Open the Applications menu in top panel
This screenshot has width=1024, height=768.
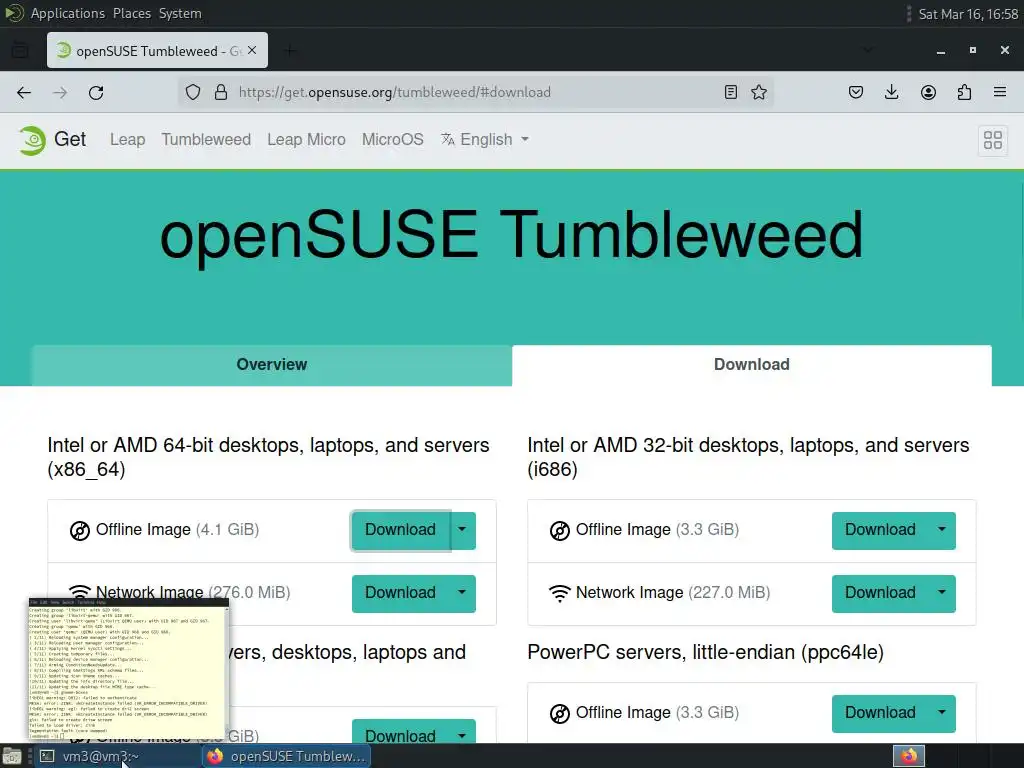coord(67,13)
